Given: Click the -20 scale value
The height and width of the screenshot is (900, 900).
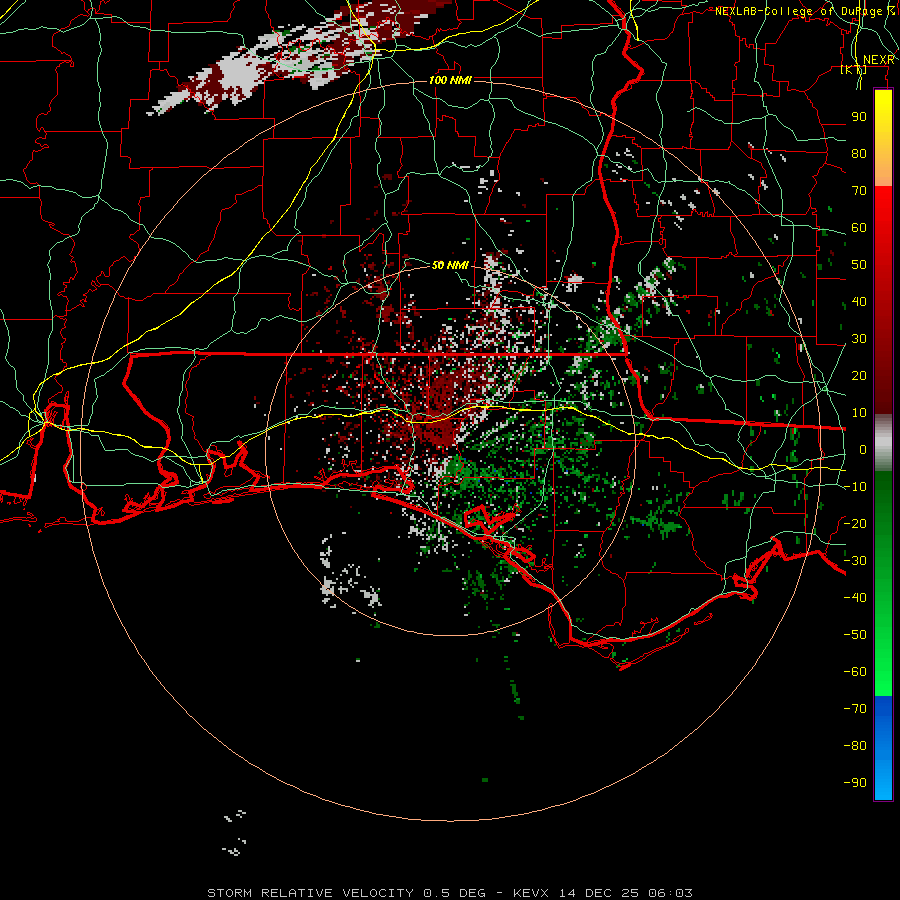Looking at the screenshot, I should pos(855,524).
